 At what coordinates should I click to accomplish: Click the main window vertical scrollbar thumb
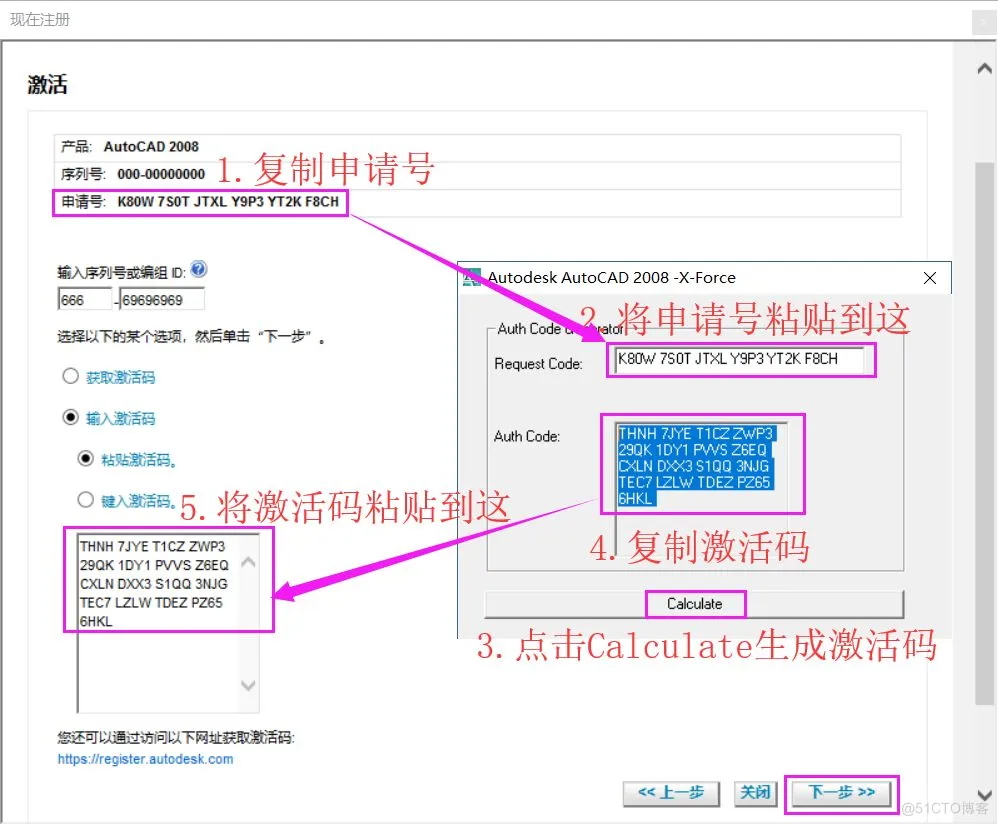pos(984,433)
